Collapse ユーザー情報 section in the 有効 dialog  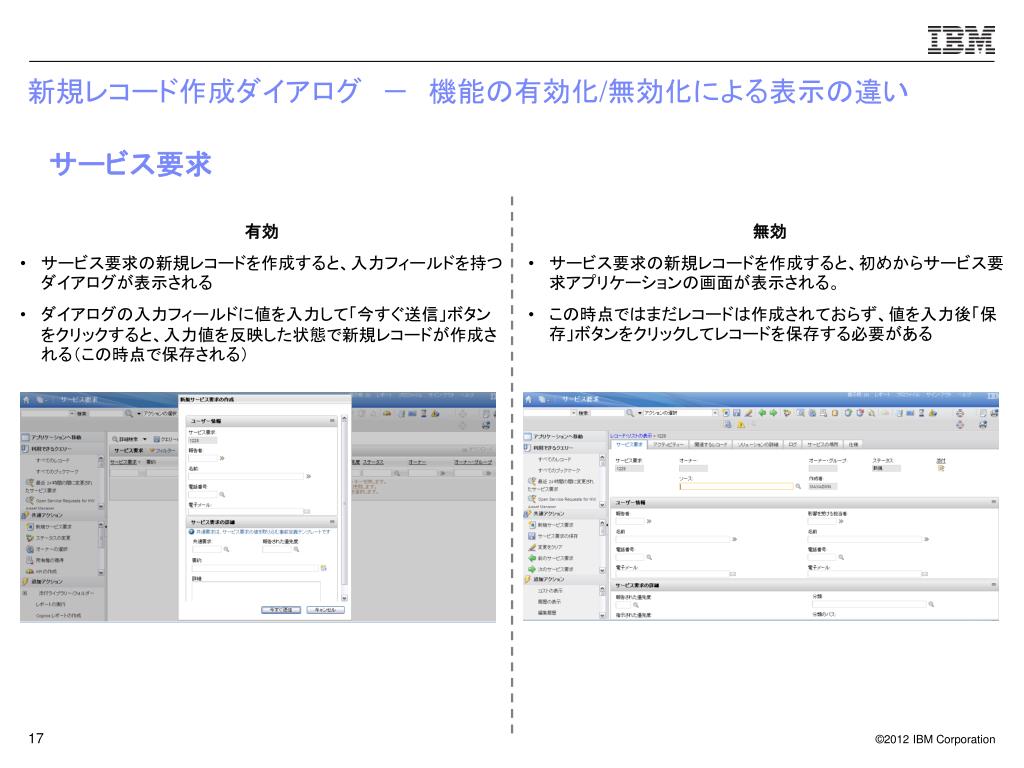(x=332, y=421)
